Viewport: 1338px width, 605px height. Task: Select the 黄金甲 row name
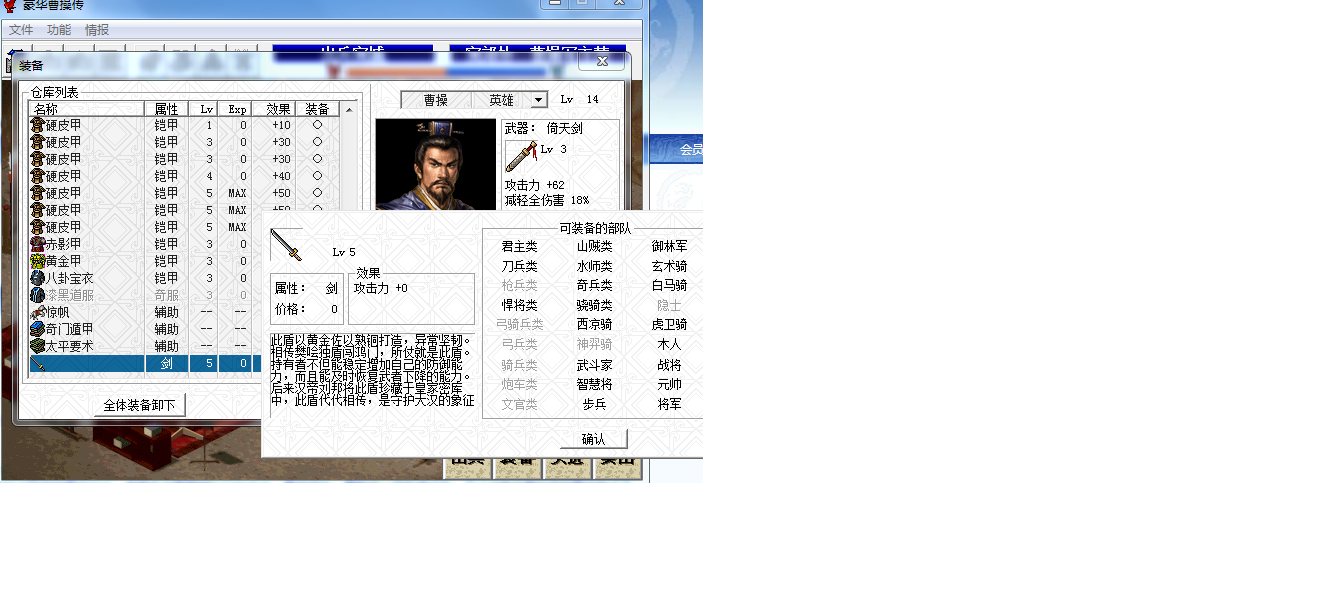[64, 261]
